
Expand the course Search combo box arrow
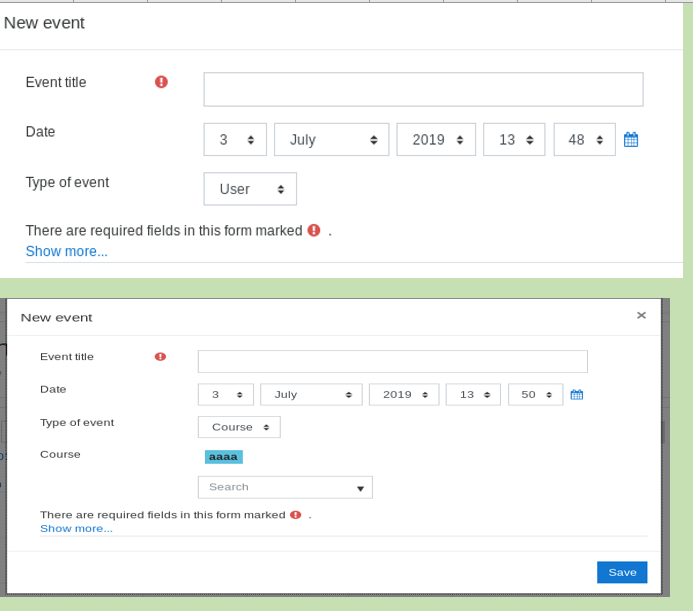click(x=360, y=488)
